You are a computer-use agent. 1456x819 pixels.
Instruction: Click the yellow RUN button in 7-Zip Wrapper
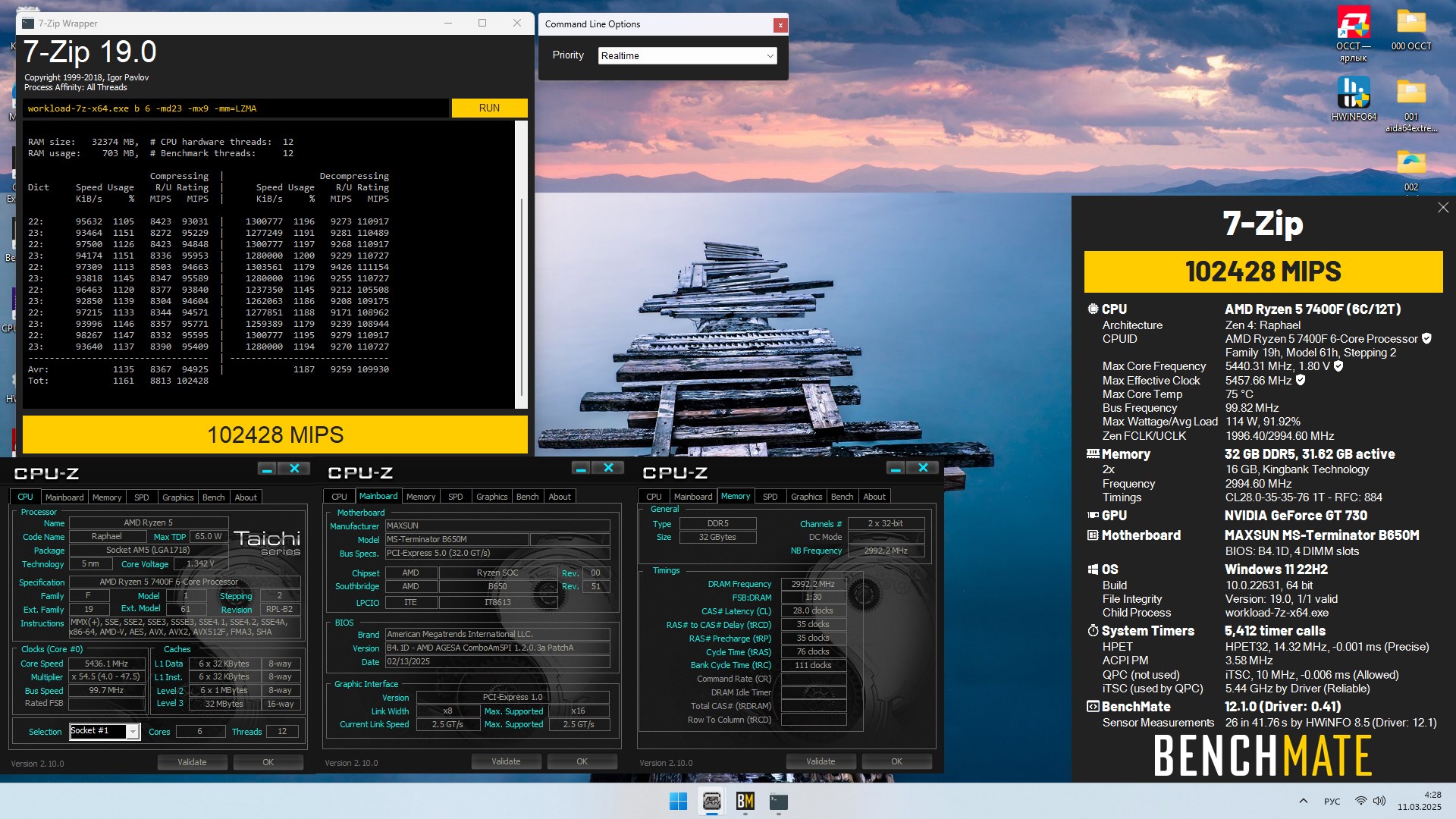(x=489, y=108)
